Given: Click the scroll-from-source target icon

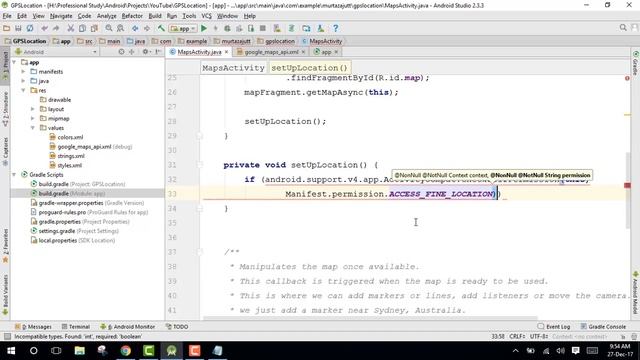Looking at the screenshot, I should (121, 52).
